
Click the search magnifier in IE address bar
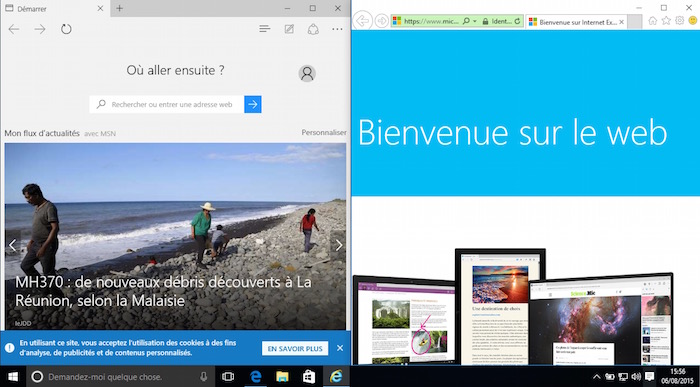pyautogui.click(x=466, y=21)
